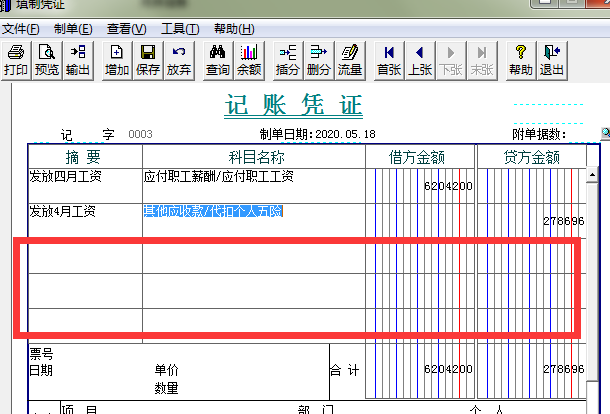Exit using the 退出 icon
Viewport: 610px width, 414px height.
coord(552,61)
